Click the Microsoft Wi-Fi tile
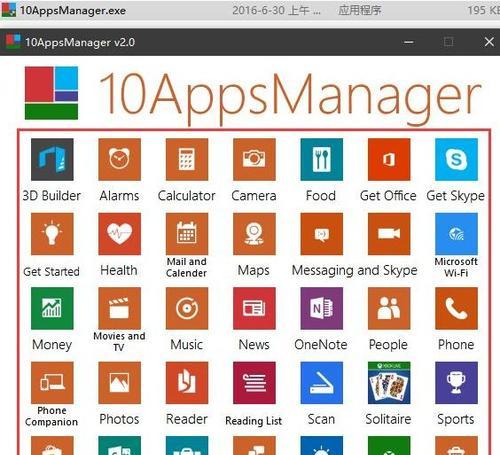The height and width of the screenshot is (455, 500). [x=456, y=234]
